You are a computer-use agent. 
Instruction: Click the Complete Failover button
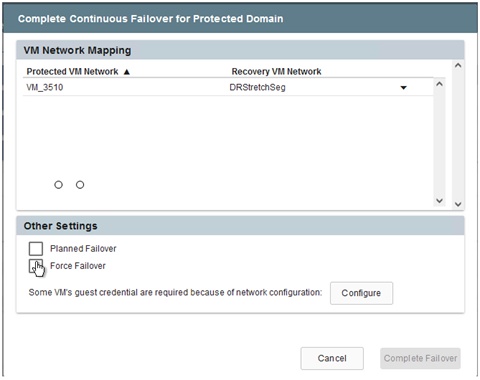tap(420, 358)
